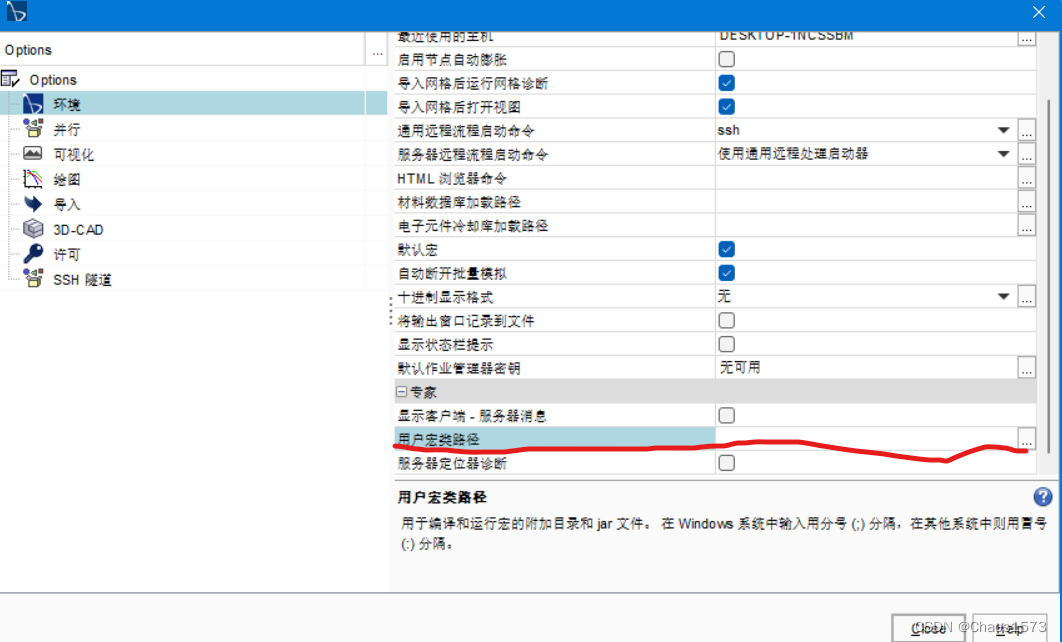Uncheck 导入网格后运行网格诊断

click(x=726, y=82)
